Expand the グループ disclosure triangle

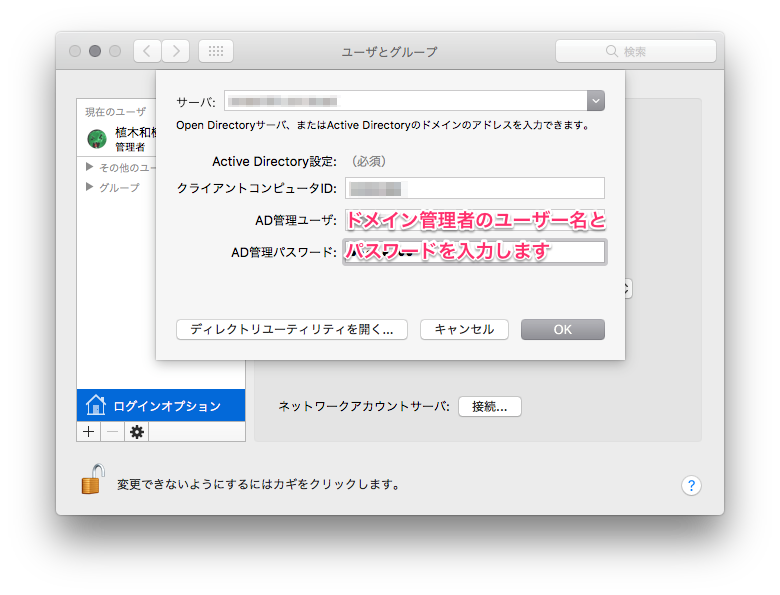tap(90, 187)
